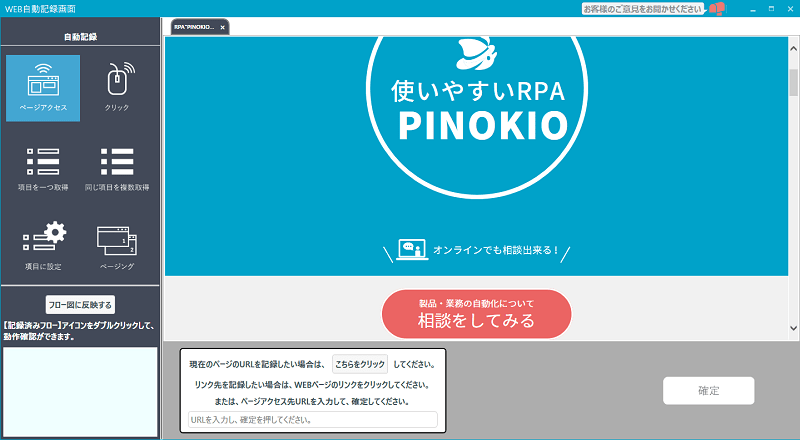Viewport: 800px width, 440px height.
Task: Open the お客様のご意見をお聞かせください feedback link
Action: click(643, 9)
